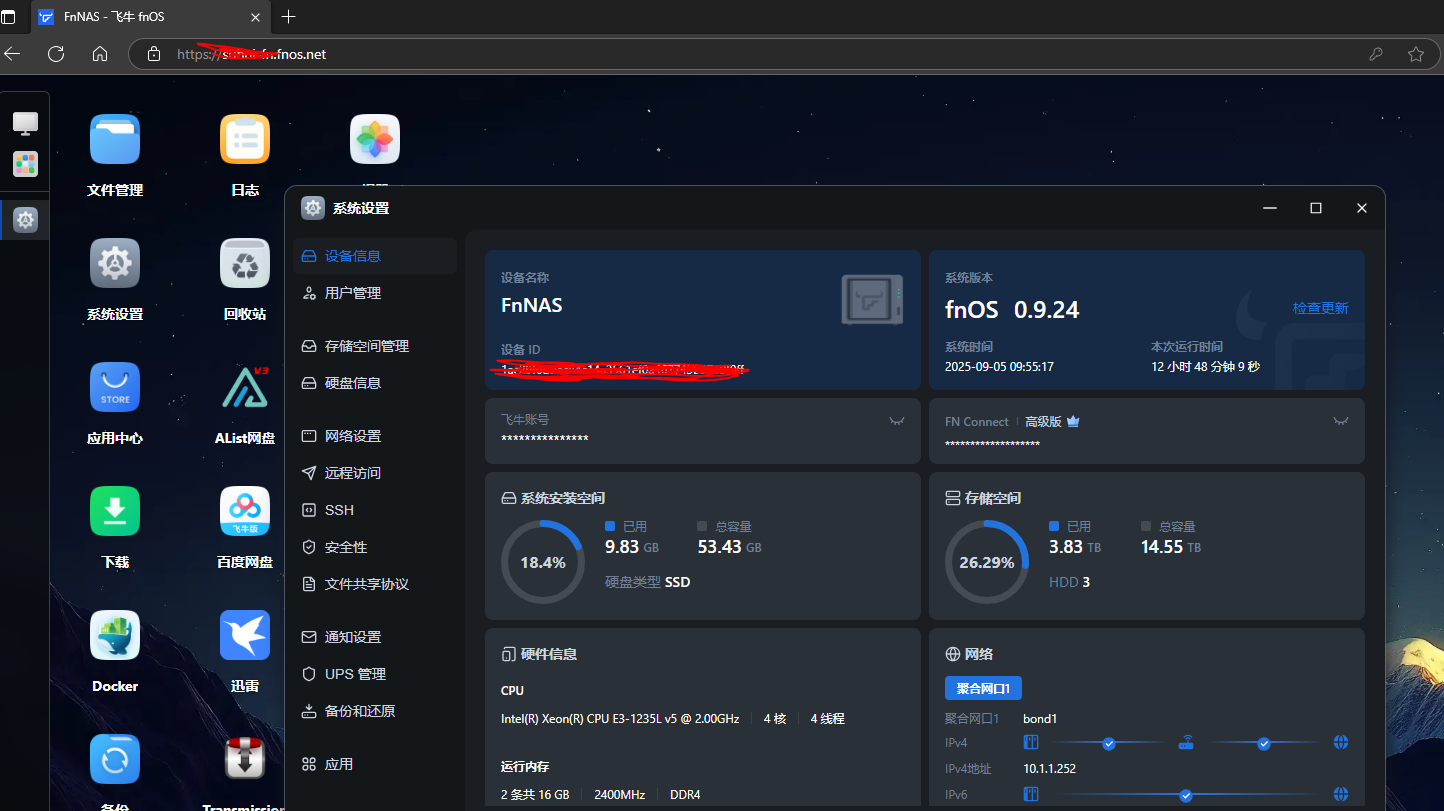
Task: Open 用户管理 in settings sidebar
Action: tap(352, 293)
